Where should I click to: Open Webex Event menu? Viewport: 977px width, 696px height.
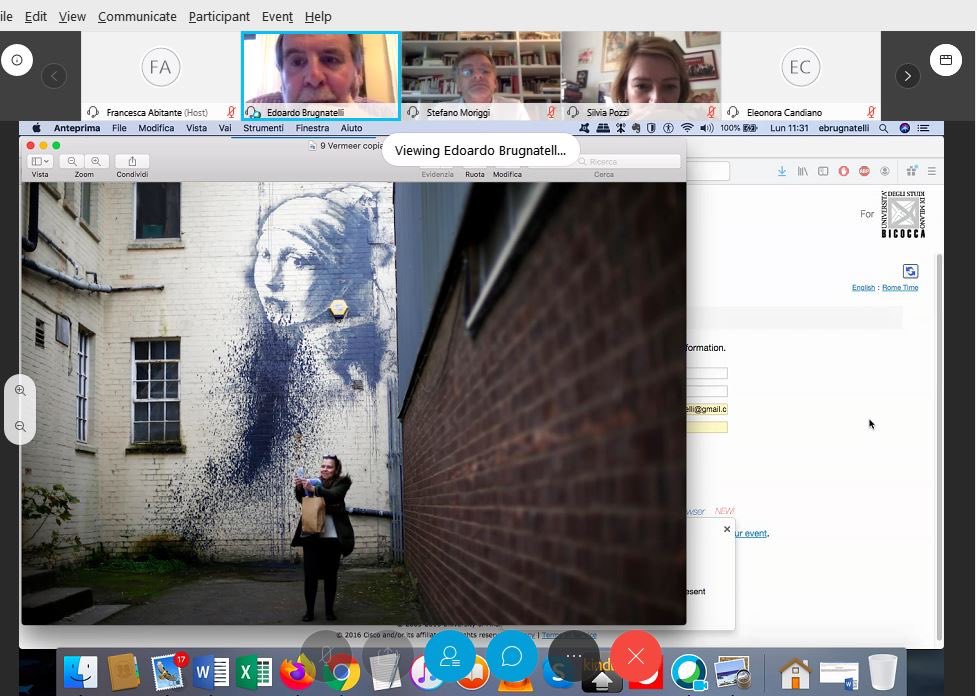click(277, 17)
